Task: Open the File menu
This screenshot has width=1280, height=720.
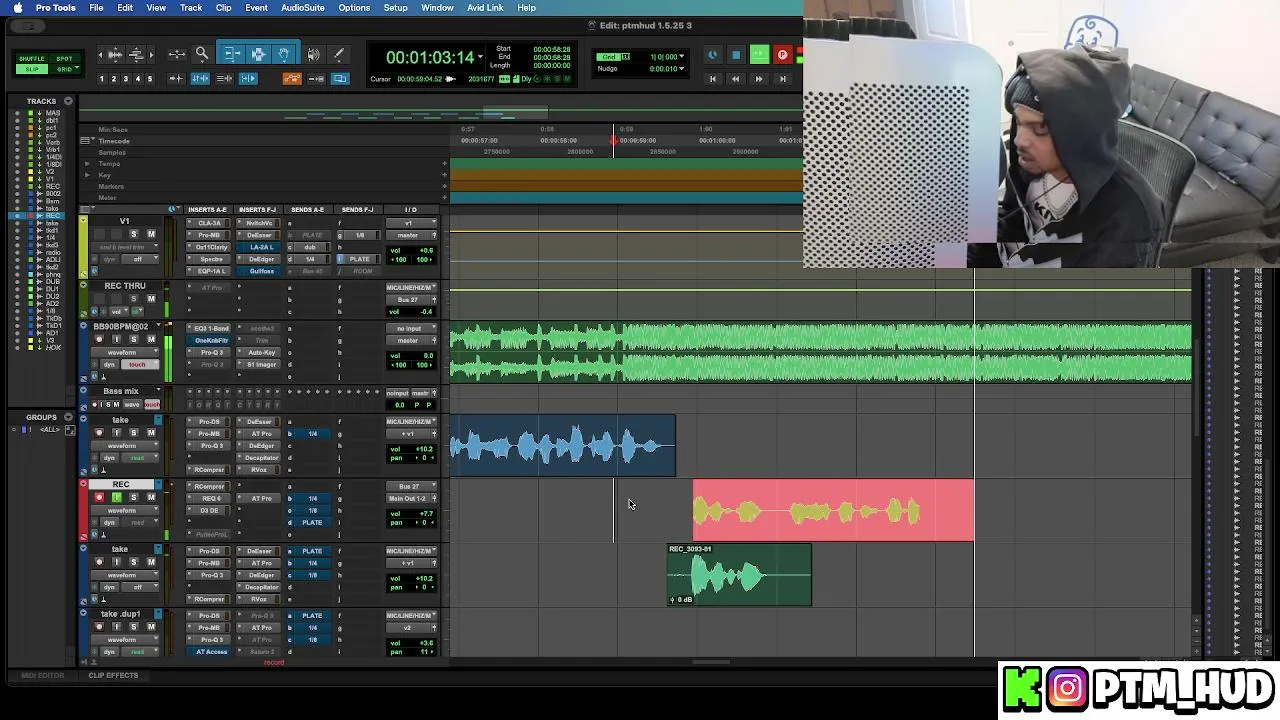Action: pyautogui.click(x=96, y=8)
